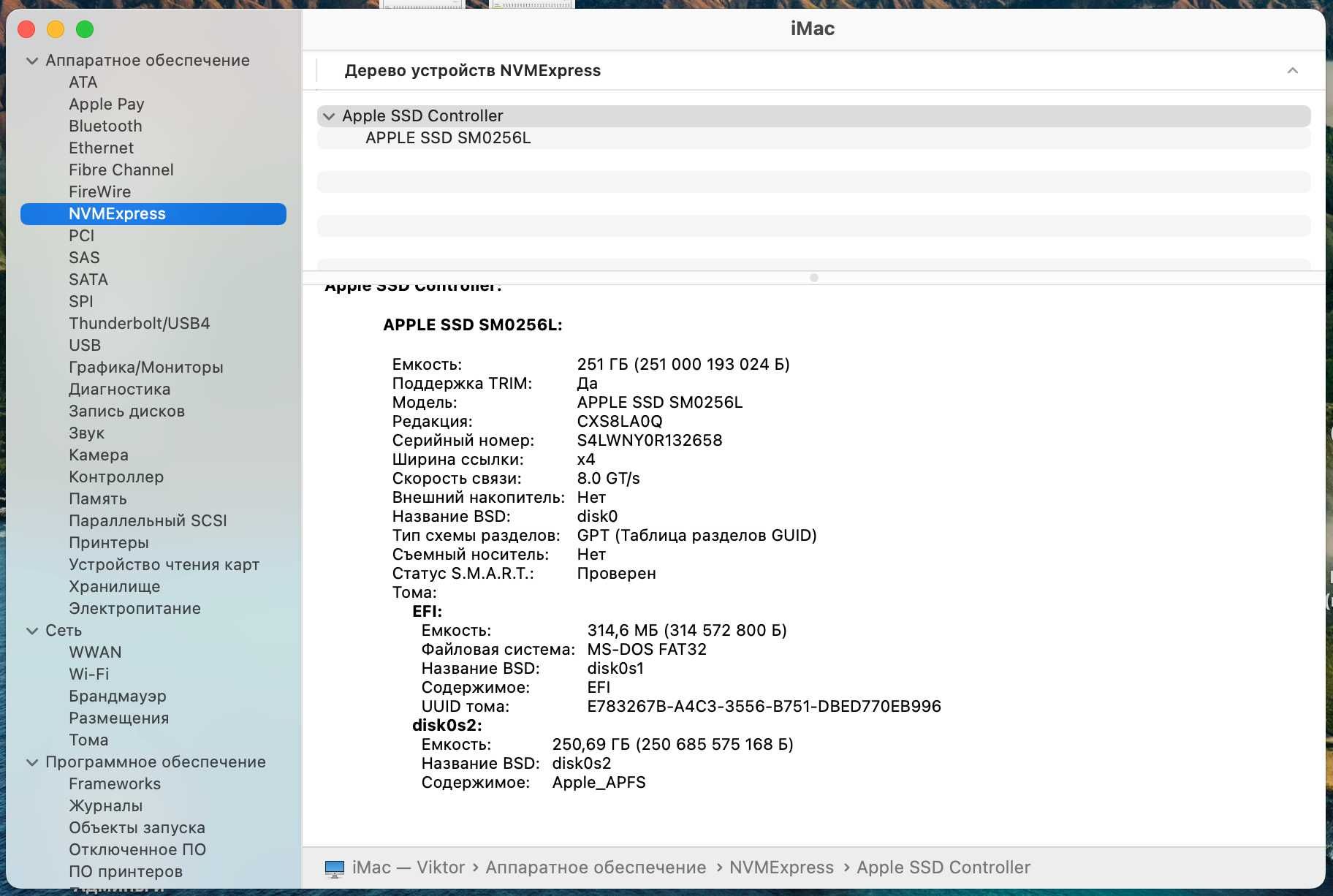The height and width of the screenshot is (896, 1333).
Task: Open Apple Pay hardware section
Action: click(107, 105)
